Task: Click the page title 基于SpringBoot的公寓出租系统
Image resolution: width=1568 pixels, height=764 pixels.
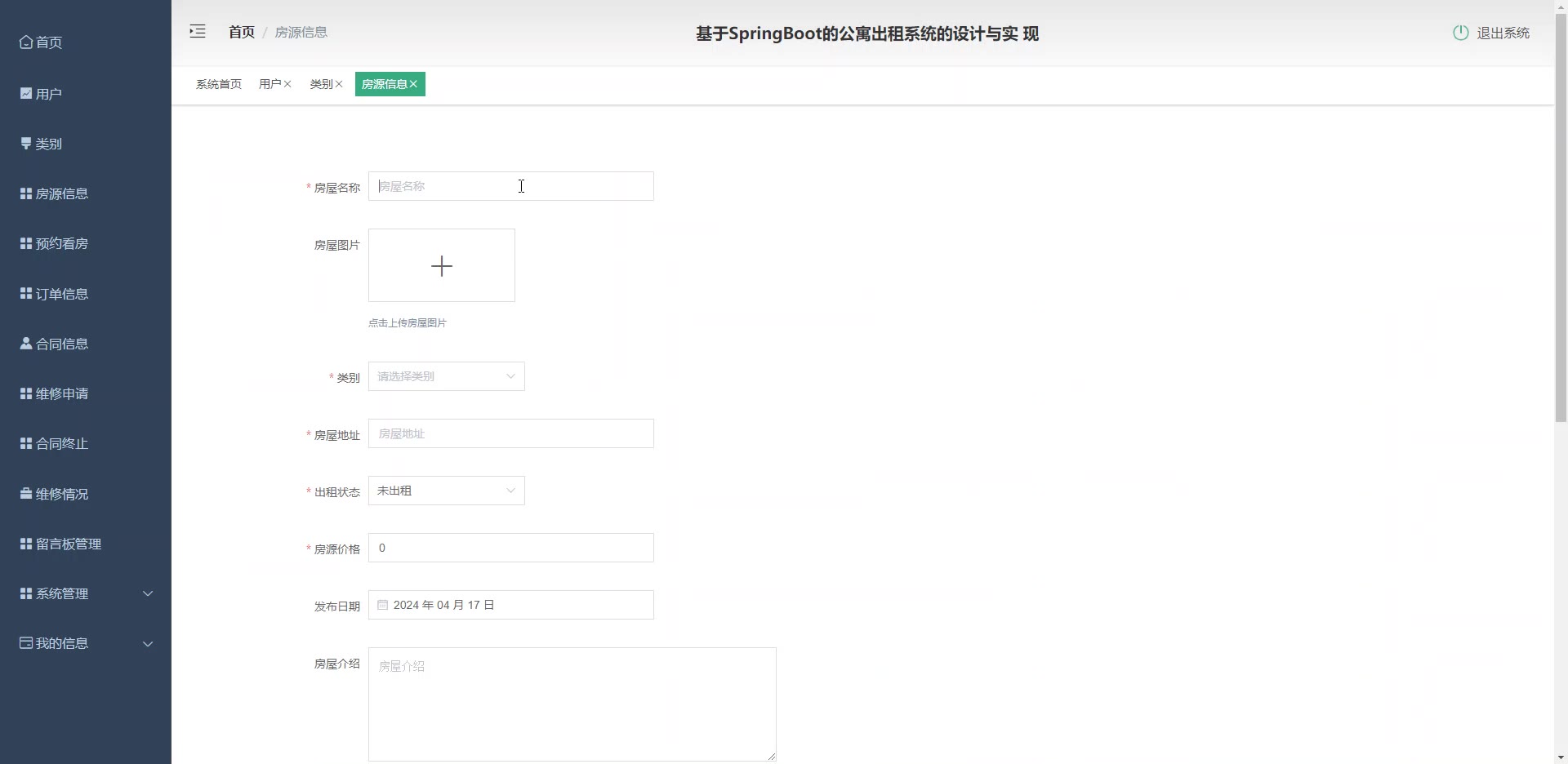Action: click(x=867, y=33)
